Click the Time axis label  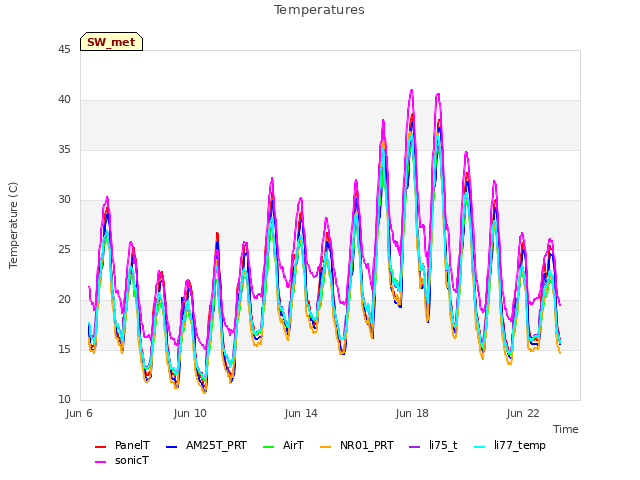point(566,429)
